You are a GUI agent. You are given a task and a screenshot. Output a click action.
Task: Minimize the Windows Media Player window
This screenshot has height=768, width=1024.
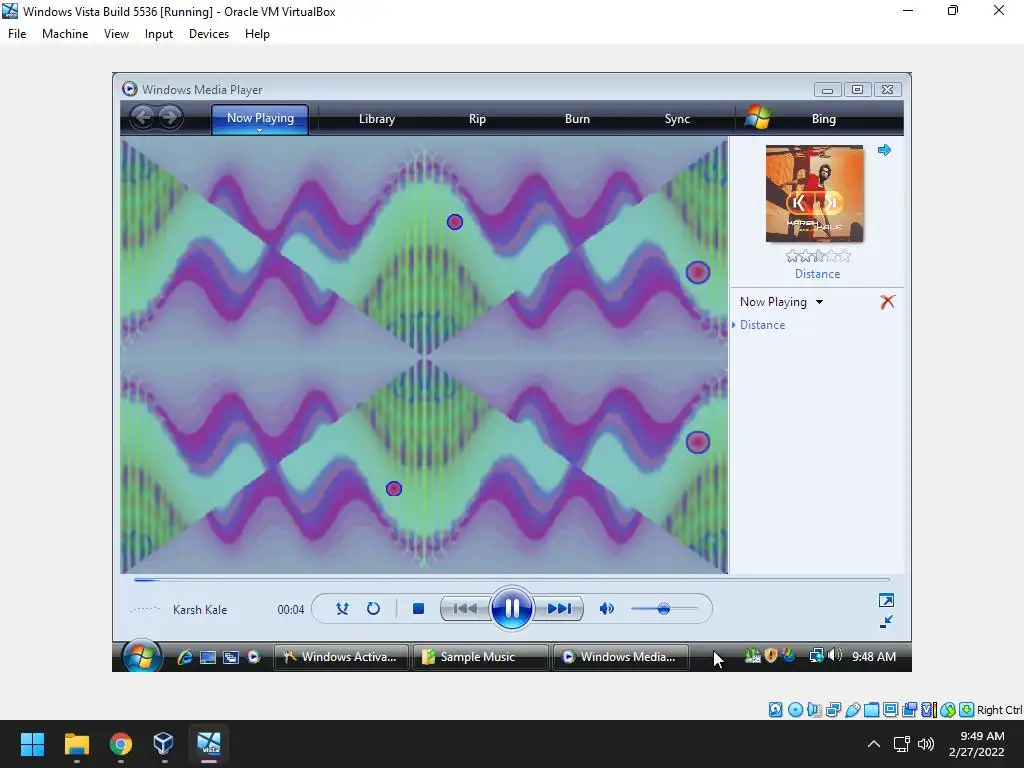pos(827,89)
